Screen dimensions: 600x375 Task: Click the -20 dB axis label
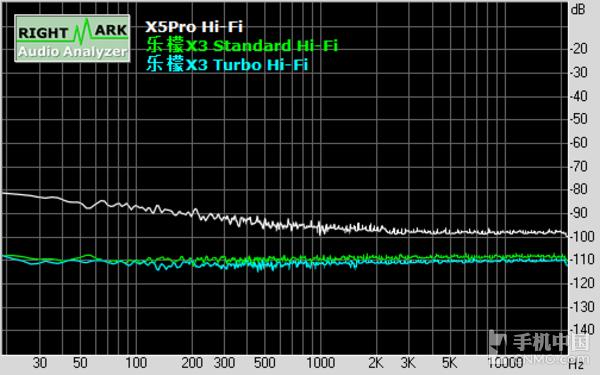[579, 49]
